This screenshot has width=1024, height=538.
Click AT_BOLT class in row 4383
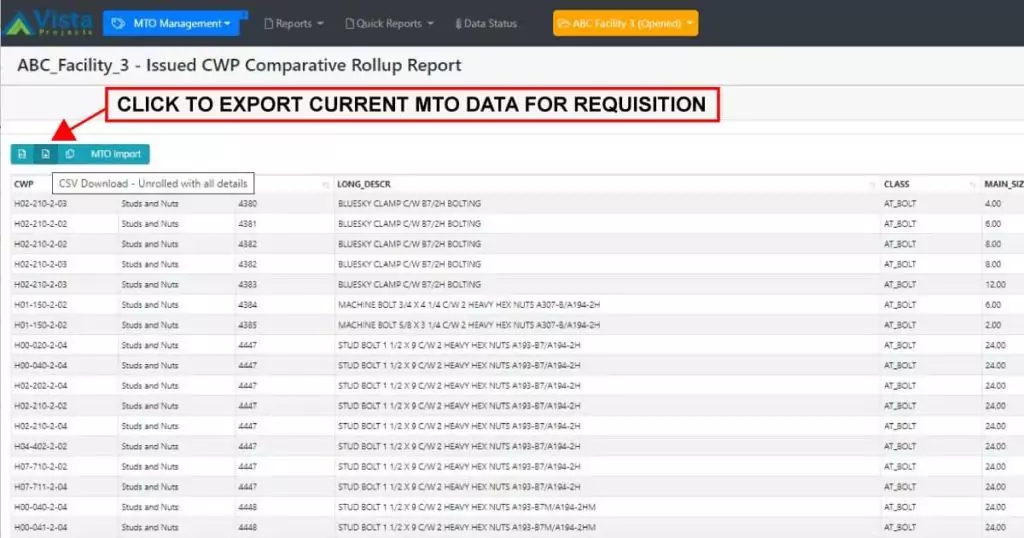900,285
